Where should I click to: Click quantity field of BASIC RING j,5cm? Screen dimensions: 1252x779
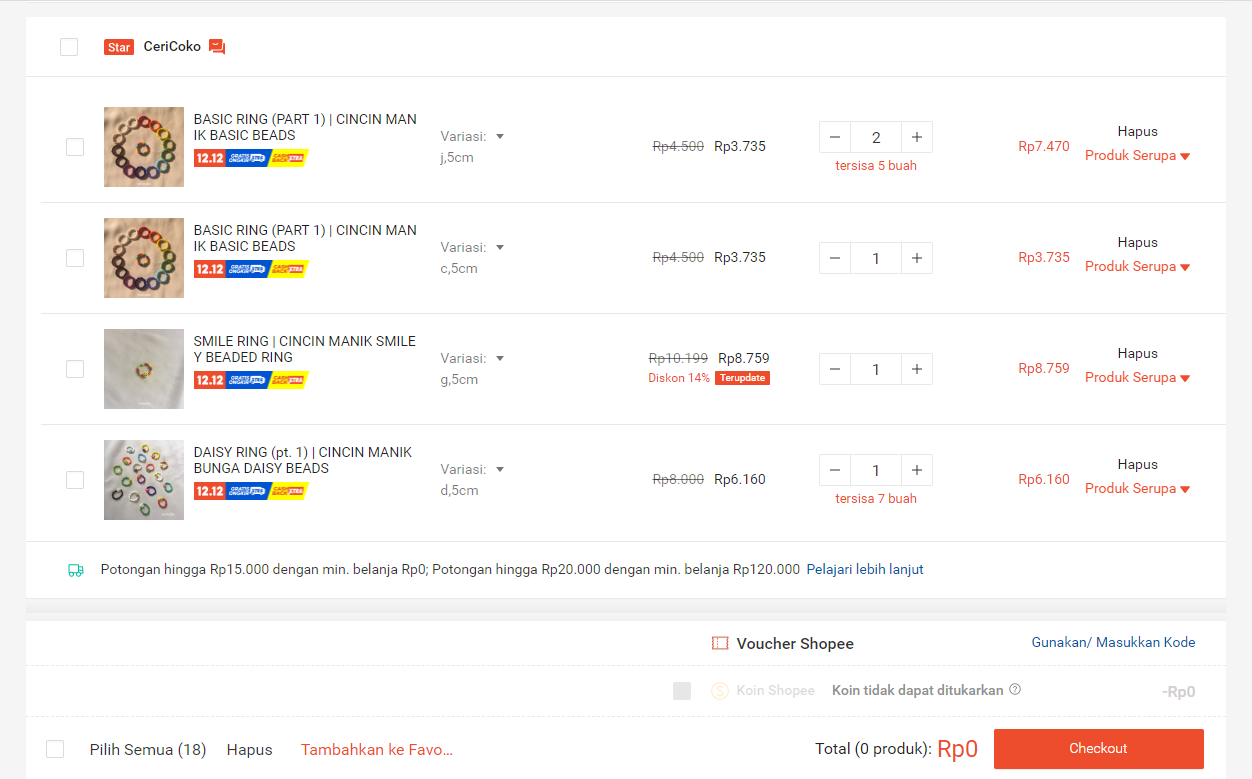point(876,137)
